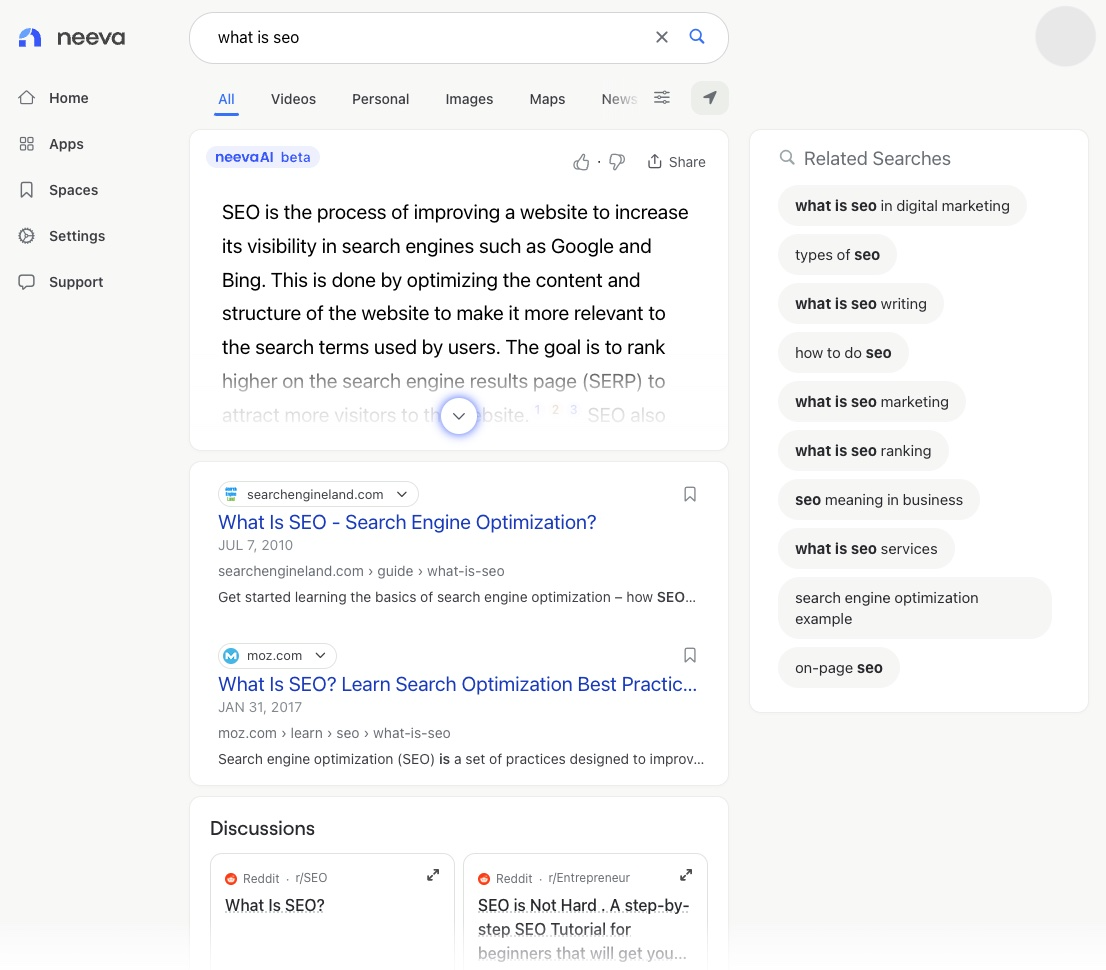This screenshot has width=1106, height=970.
Task: Open search filter settings sliders icon
Action: 662,97
